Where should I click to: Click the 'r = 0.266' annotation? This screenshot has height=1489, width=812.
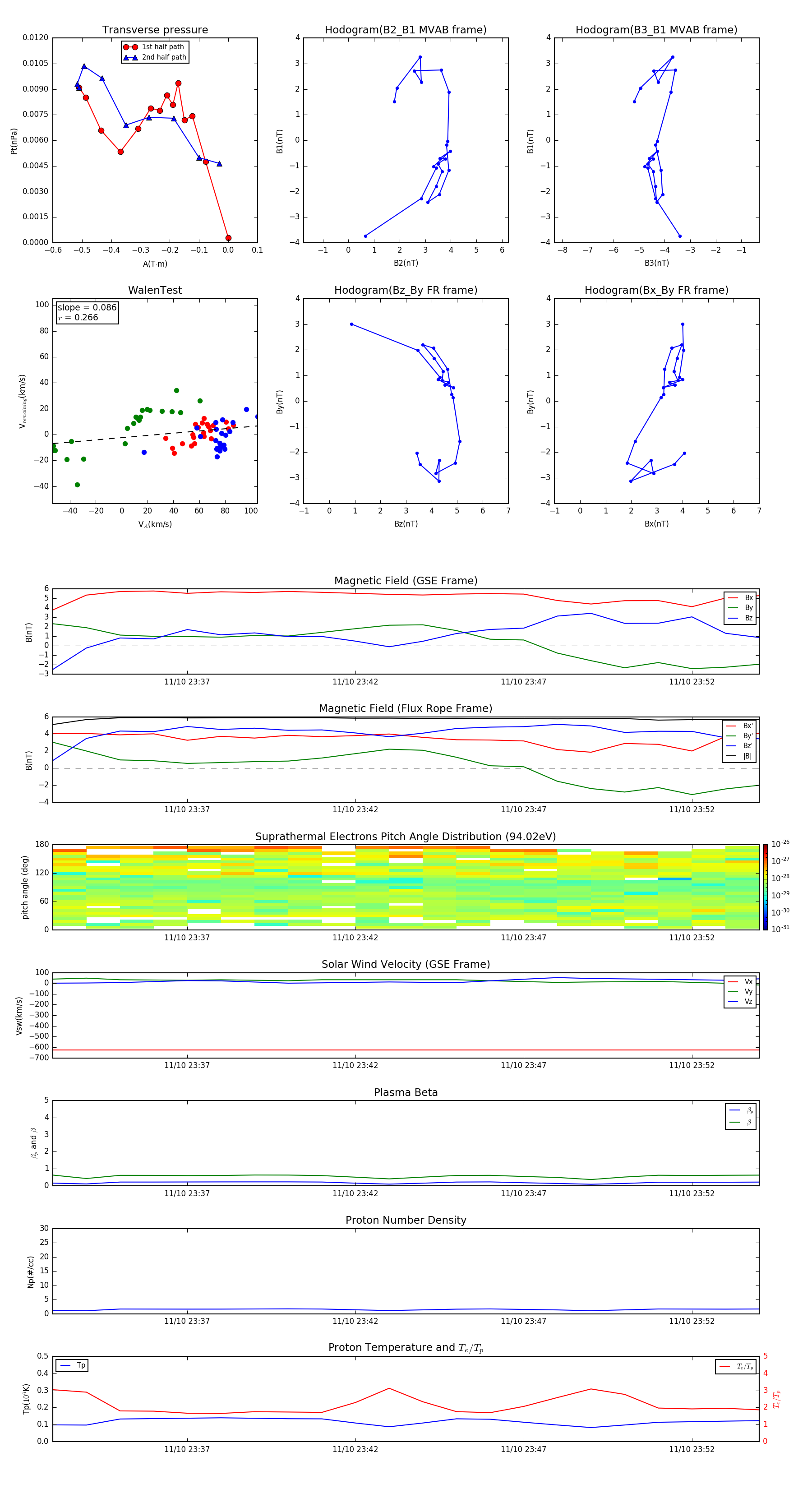pyautogui.click(x=78, y=317)
